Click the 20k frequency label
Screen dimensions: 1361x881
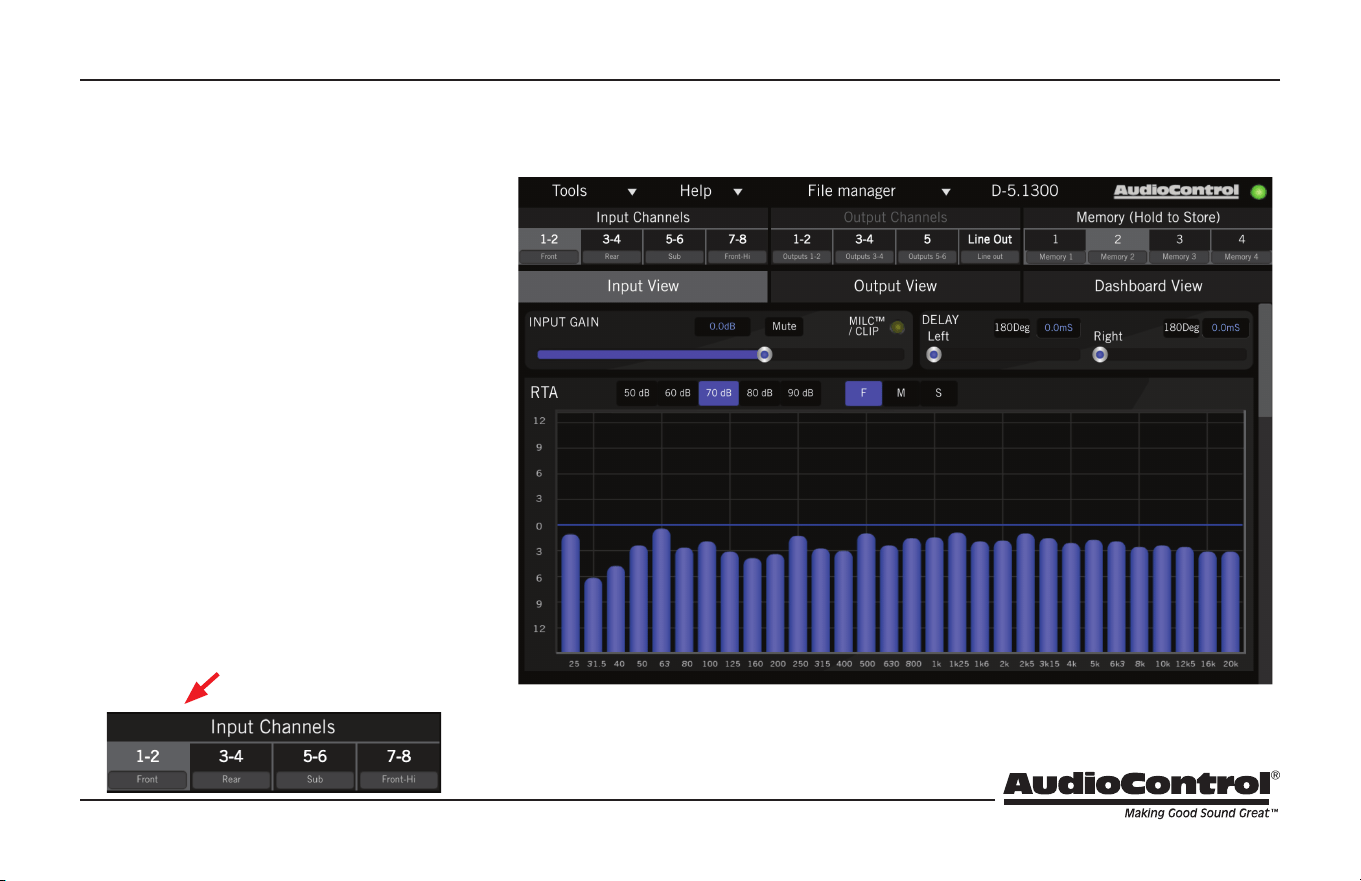point(1231,664)
